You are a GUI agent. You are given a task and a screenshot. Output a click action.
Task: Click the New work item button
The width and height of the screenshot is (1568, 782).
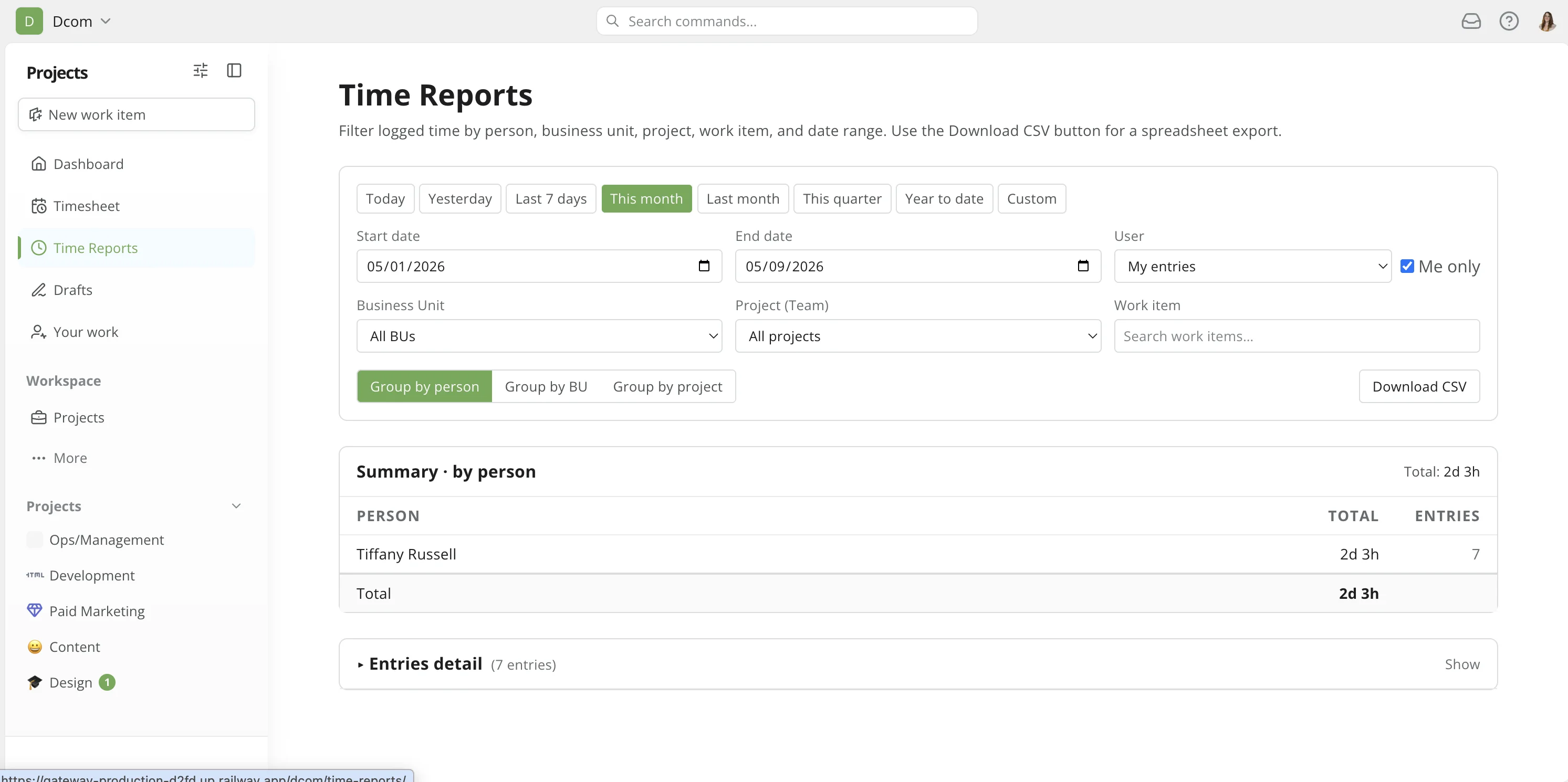point(137,114)
